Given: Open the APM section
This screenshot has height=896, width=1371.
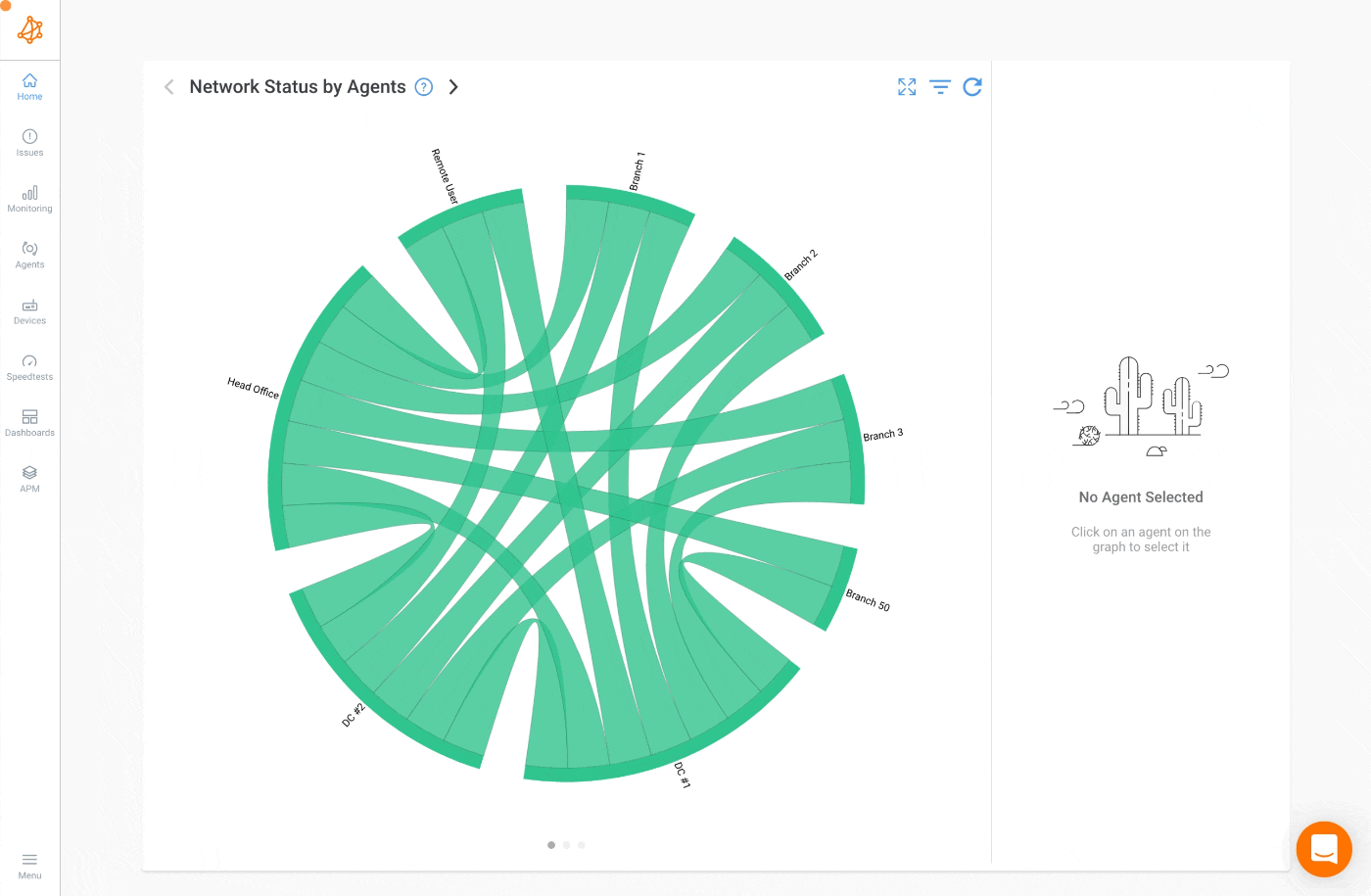Looking at the screenshot, I should pos(29,479).
